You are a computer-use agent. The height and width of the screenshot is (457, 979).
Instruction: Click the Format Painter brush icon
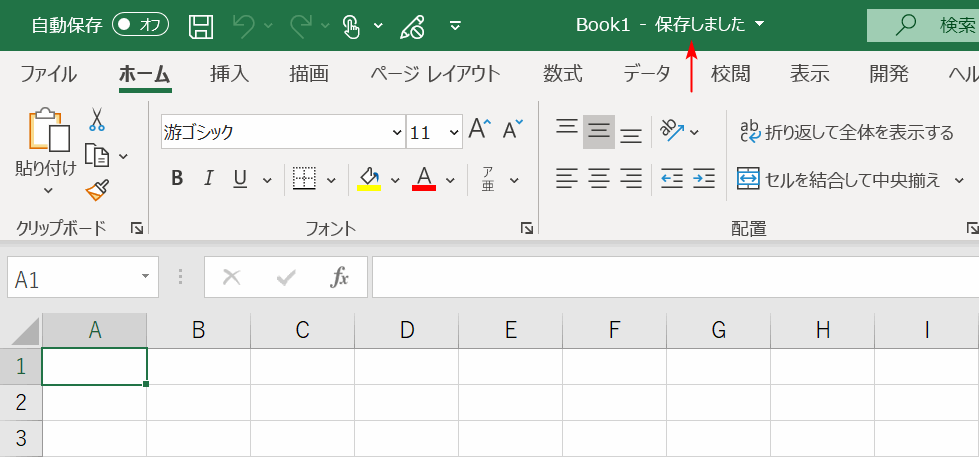coord(97,190)
